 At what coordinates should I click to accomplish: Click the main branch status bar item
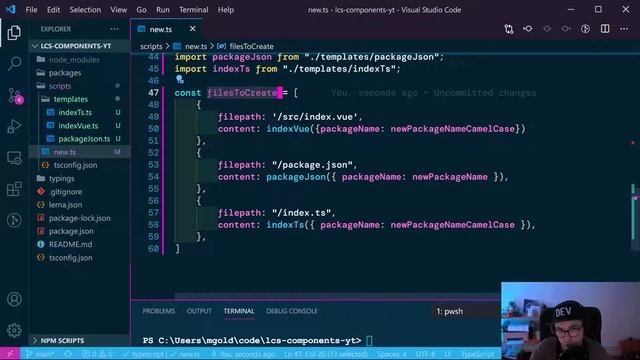click(40, 354)
